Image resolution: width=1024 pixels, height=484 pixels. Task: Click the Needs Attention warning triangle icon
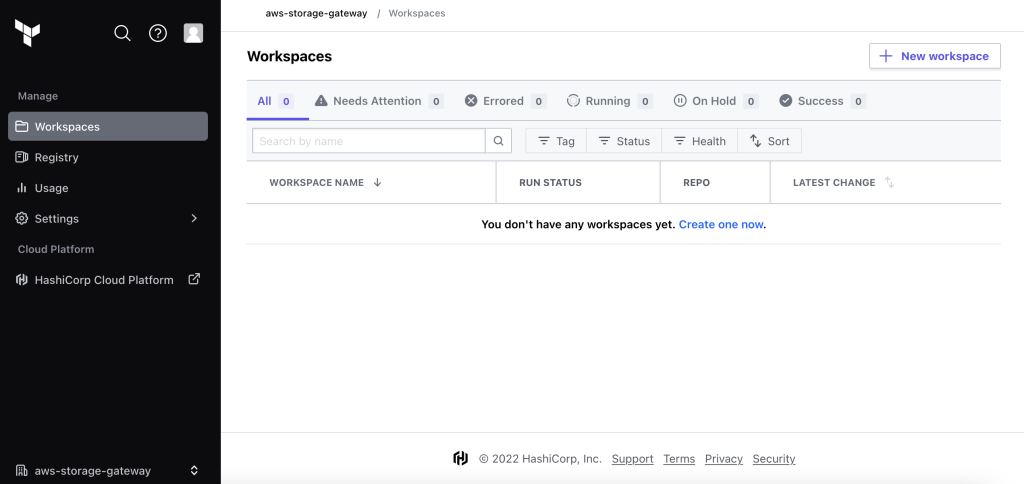321,101
